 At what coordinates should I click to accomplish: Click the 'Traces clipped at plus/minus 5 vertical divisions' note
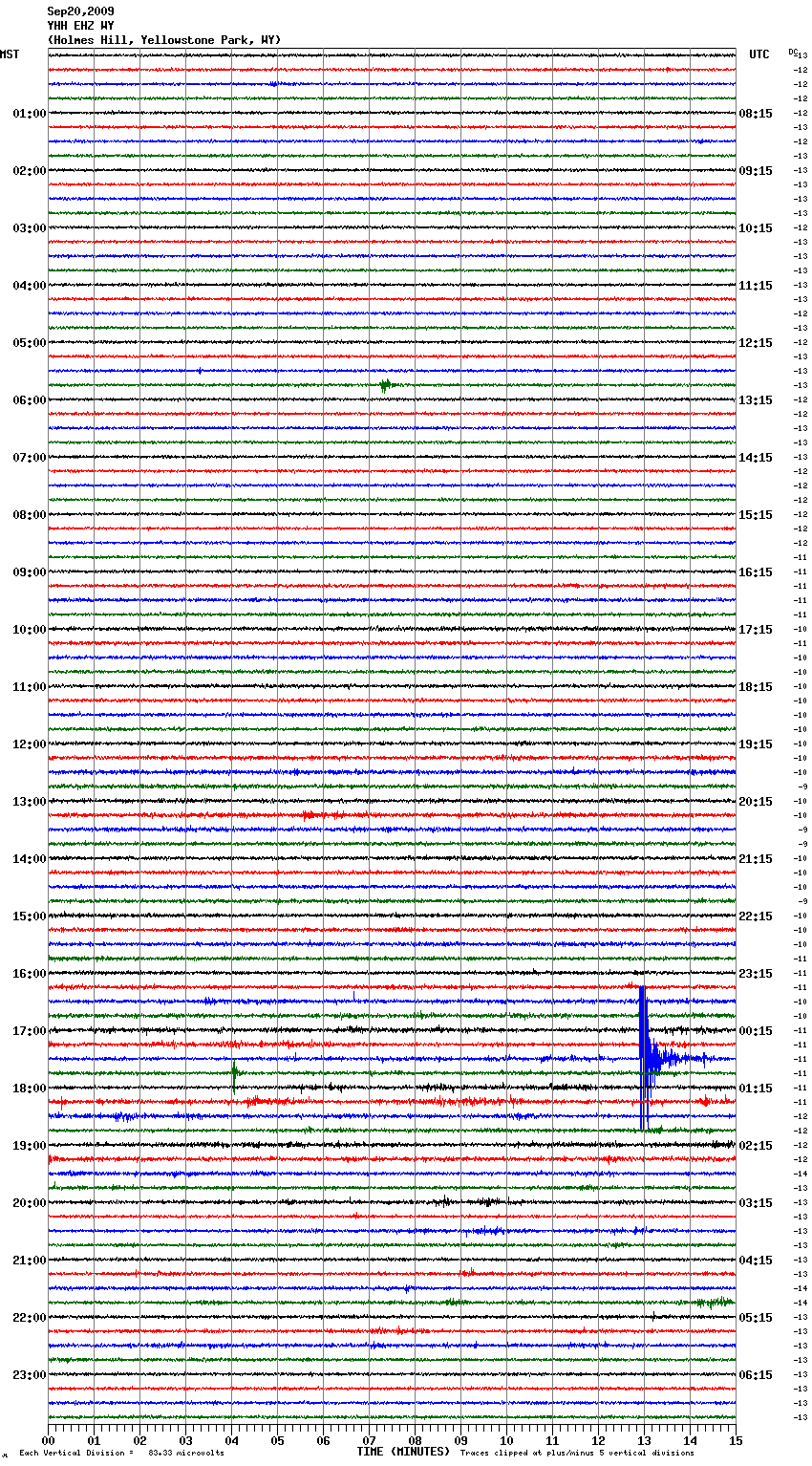point(577,1453)
